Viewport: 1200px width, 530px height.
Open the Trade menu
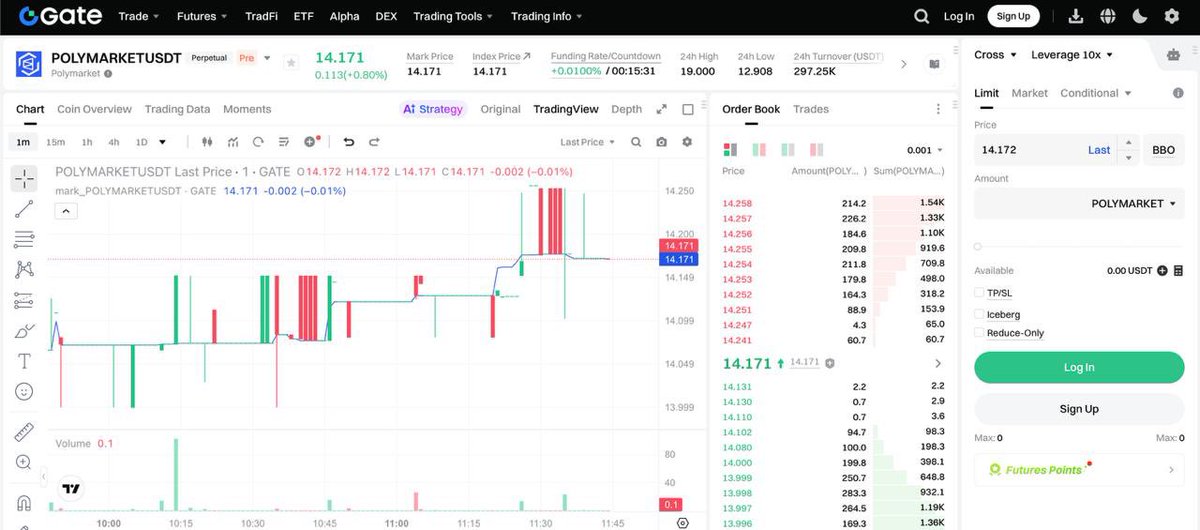coord(138,16)
